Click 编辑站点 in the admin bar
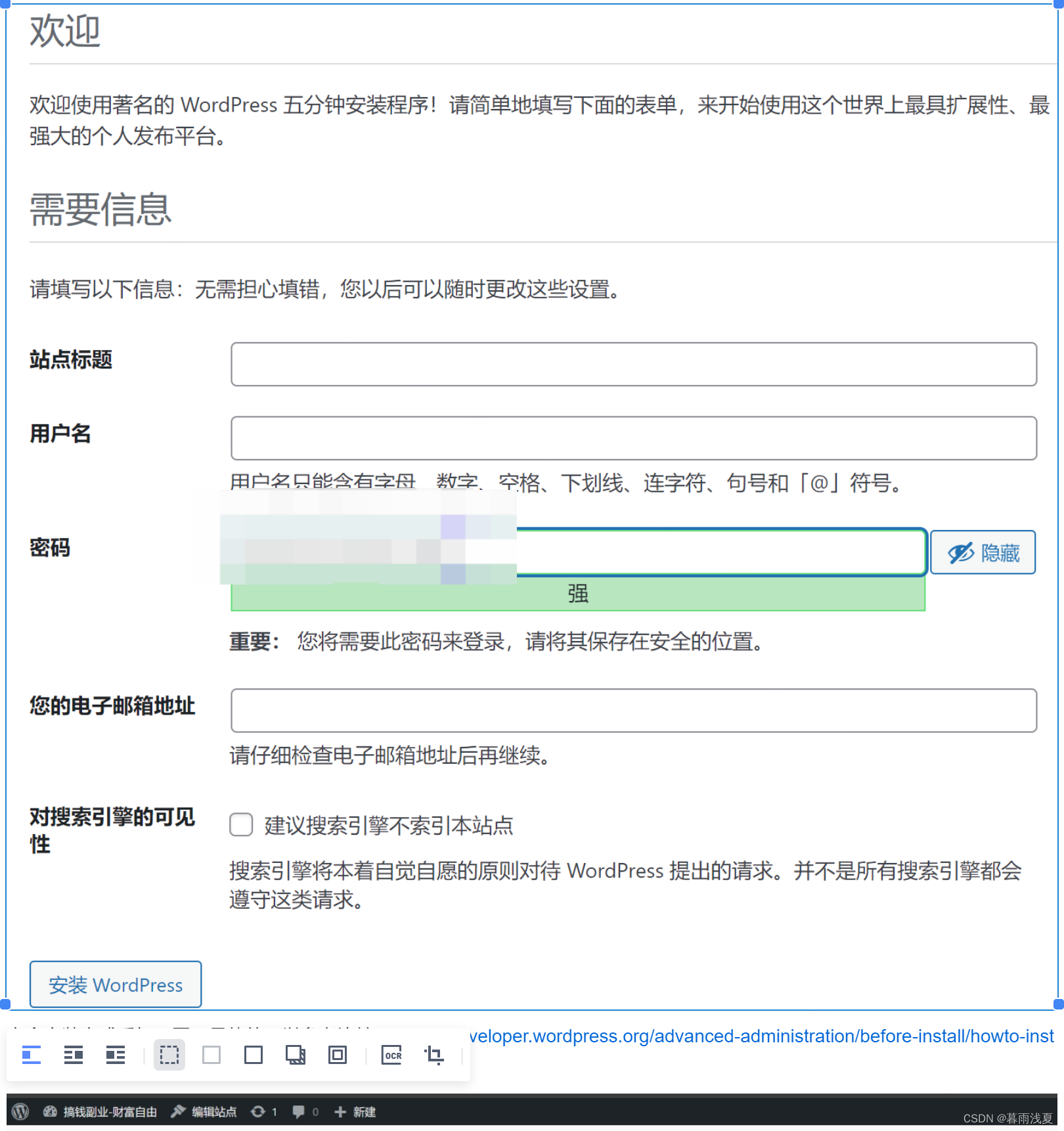The height and width of the screenshot is (1131, 1064). [204, 1111]
